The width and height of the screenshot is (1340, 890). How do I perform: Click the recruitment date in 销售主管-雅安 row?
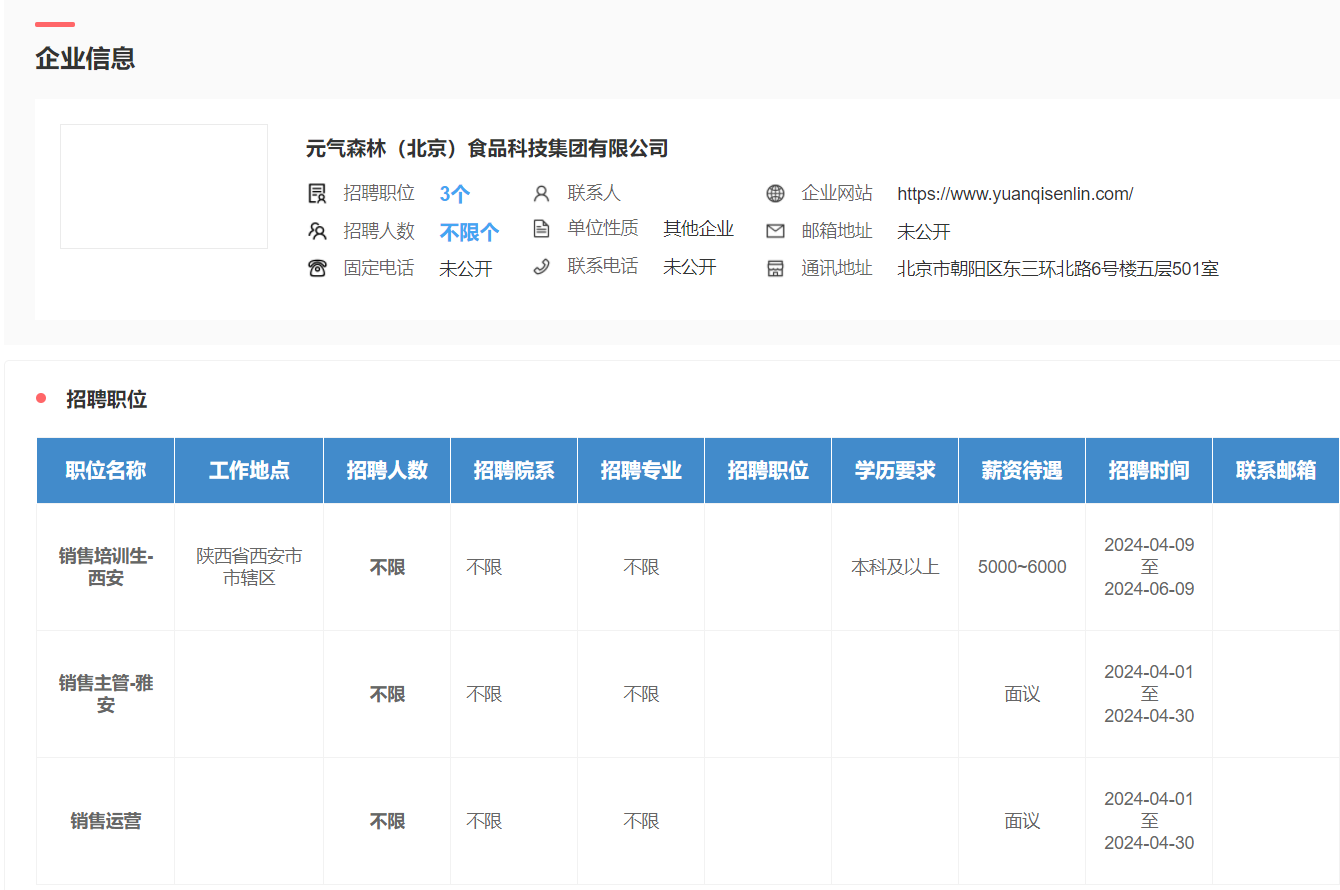click(x=1149, y=694)
